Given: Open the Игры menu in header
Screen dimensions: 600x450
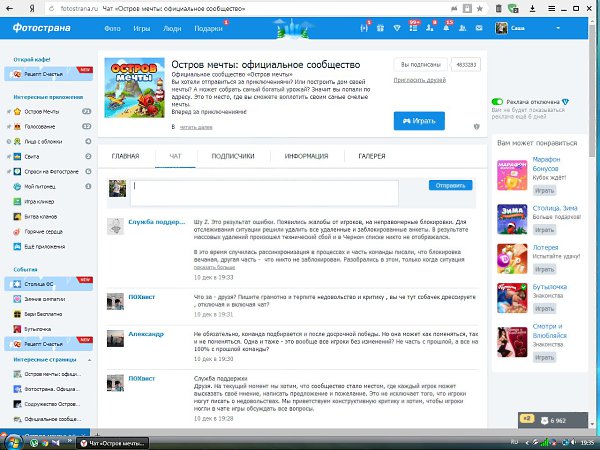Looking at the screenshot, I should point(144,29).
